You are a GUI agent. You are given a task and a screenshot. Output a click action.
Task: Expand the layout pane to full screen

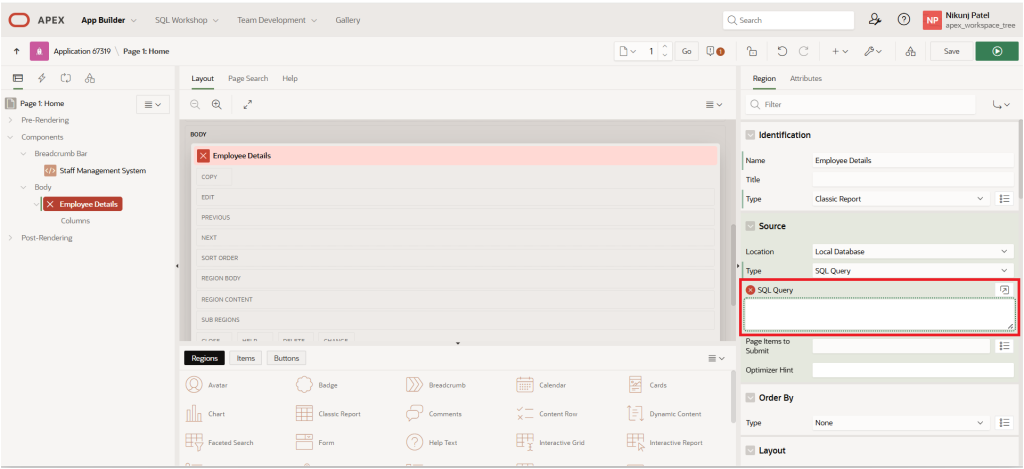click(x=248, y=104)
